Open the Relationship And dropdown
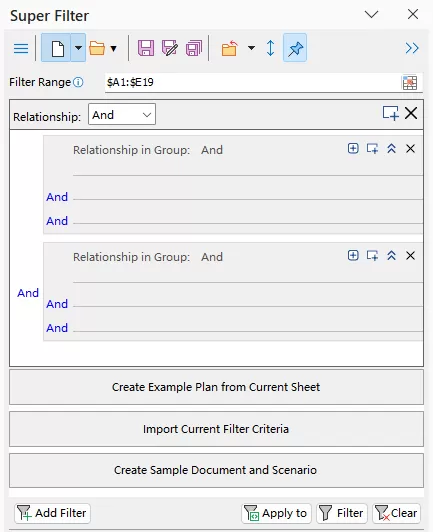Image resolution: width=433 pixels, height=532 pixels. [x=122, y=114]
